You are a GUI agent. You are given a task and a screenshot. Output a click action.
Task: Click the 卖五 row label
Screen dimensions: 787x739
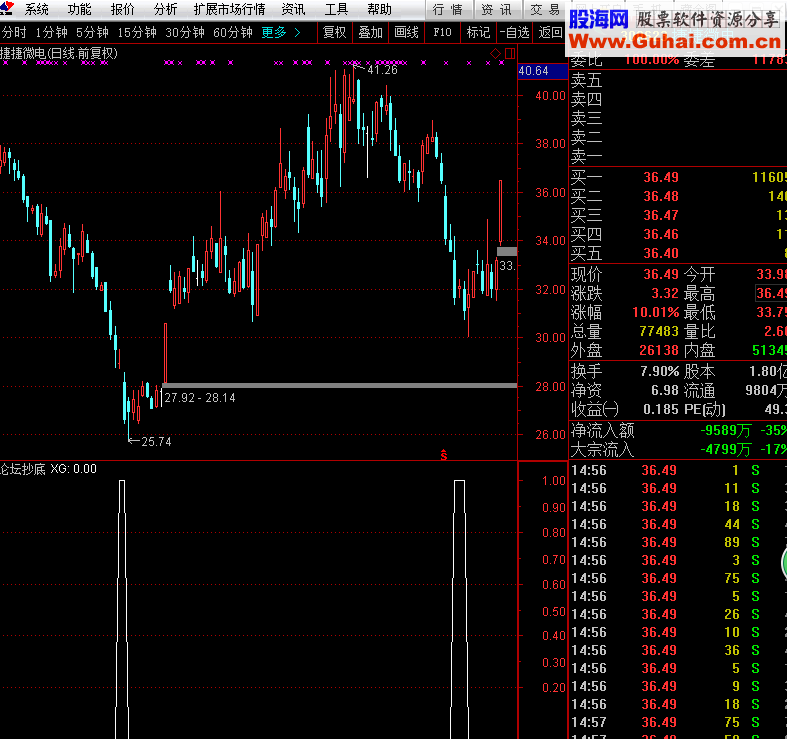coord(586,80)
